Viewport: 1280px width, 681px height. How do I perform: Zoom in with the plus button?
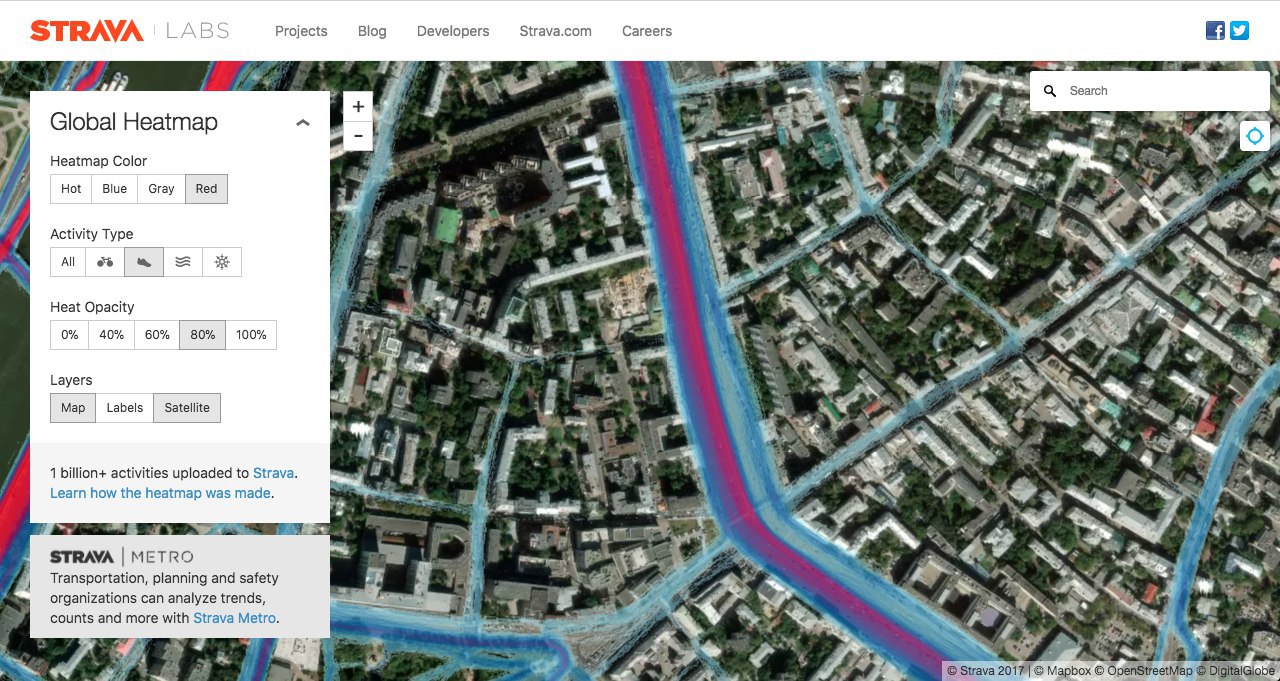[358, 106]
